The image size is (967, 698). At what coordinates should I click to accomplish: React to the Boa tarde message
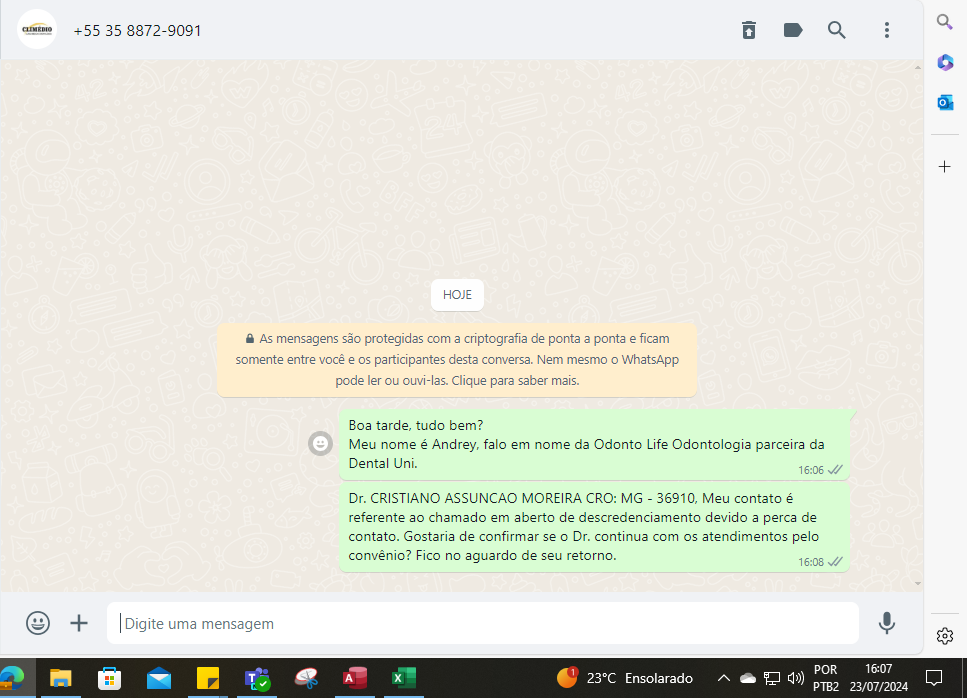320,443
